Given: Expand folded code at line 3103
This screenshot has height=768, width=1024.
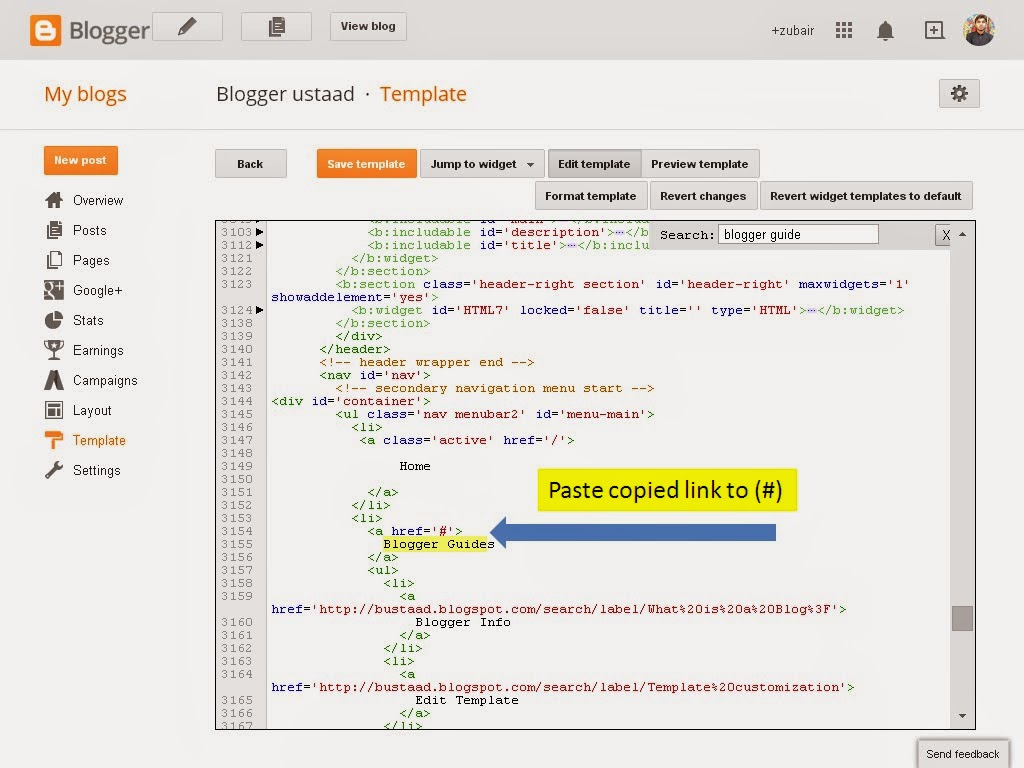Looking at the screenshot, I should click(x=259, y=232).
